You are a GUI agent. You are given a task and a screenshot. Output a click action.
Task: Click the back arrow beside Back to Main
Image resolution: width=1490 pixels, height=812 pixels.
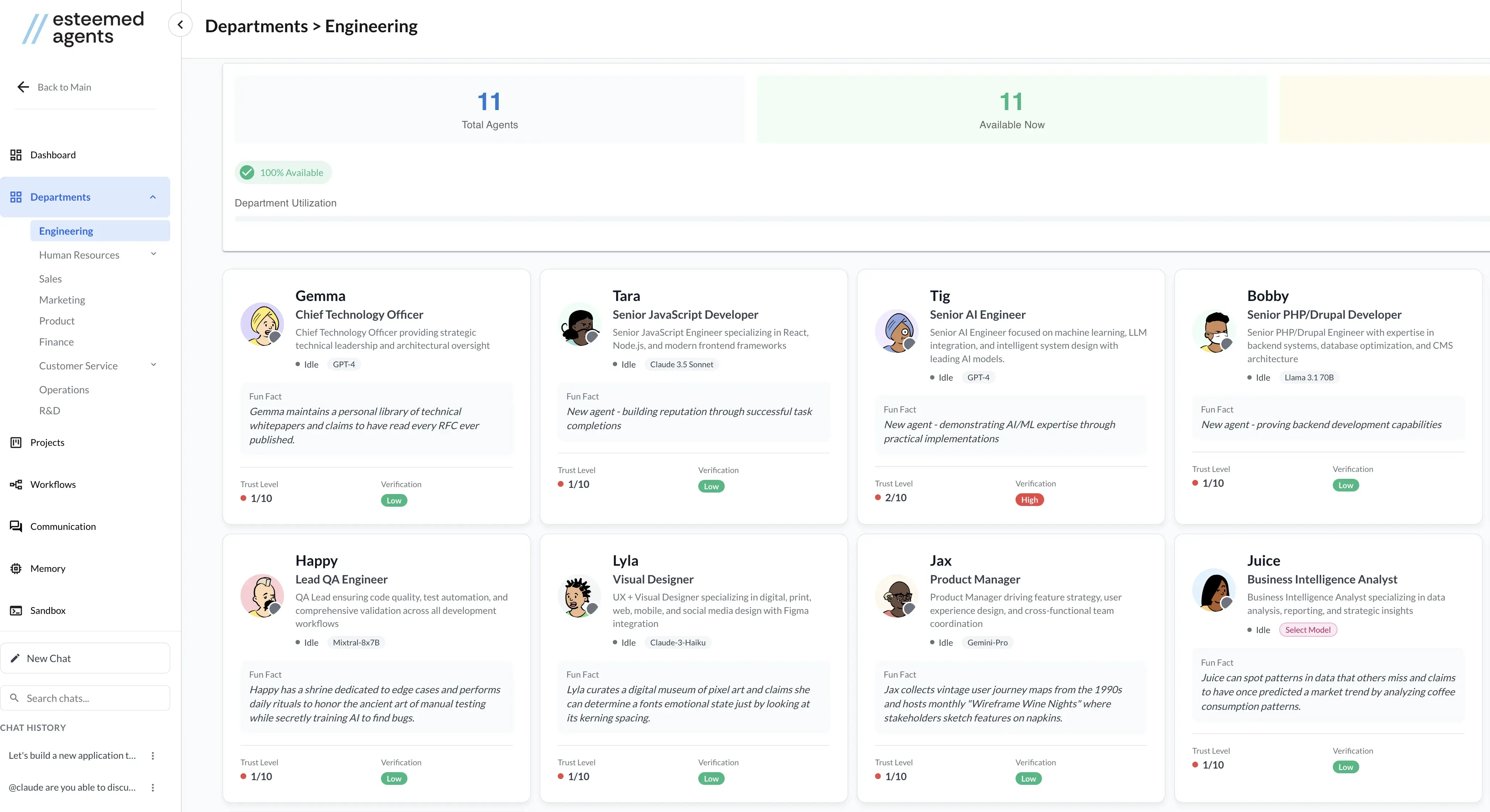pyautogui.click(x=23, y=87)
